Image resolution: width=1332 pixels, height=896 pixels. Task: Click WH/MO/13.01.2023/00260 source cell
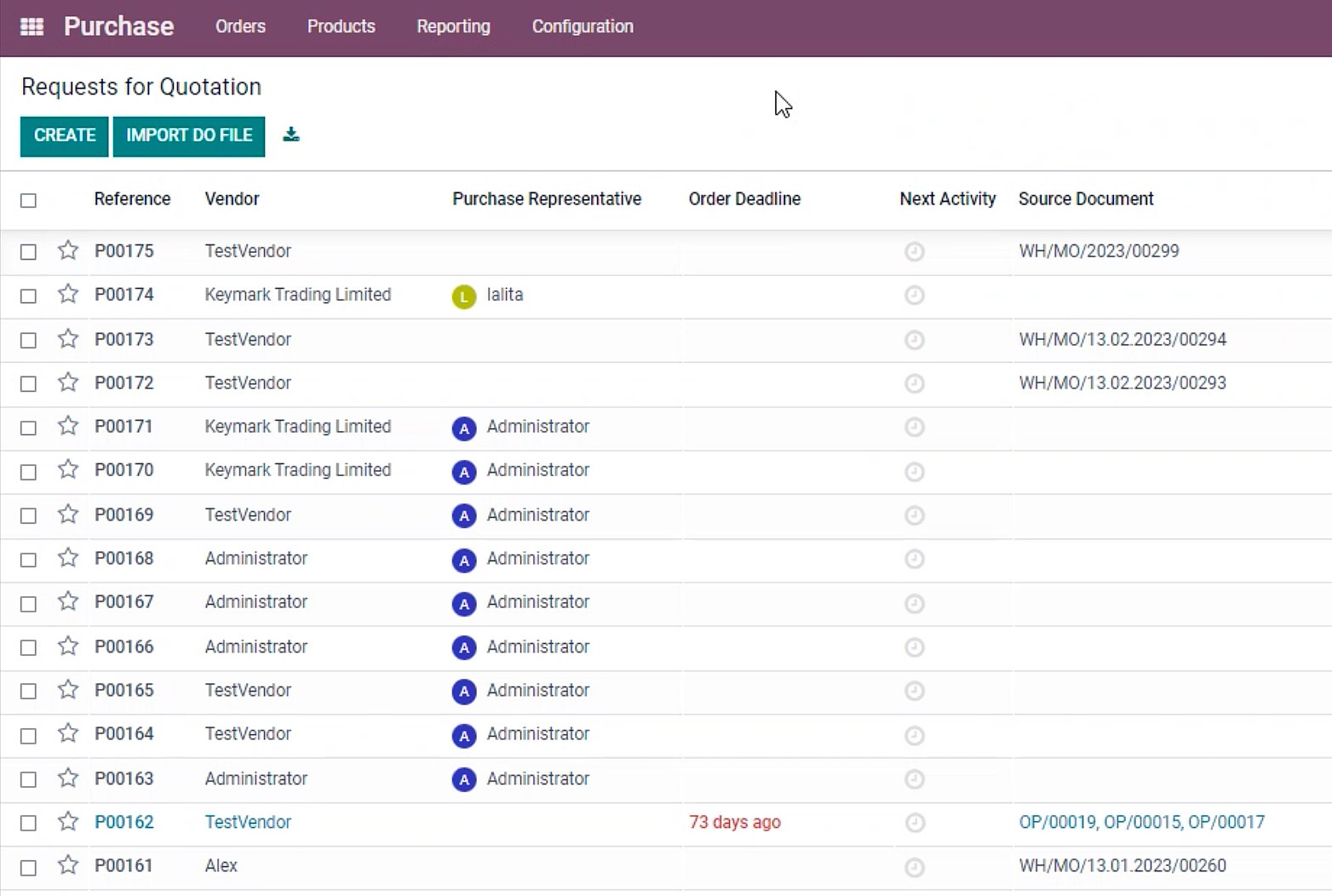click(1122, 865)
